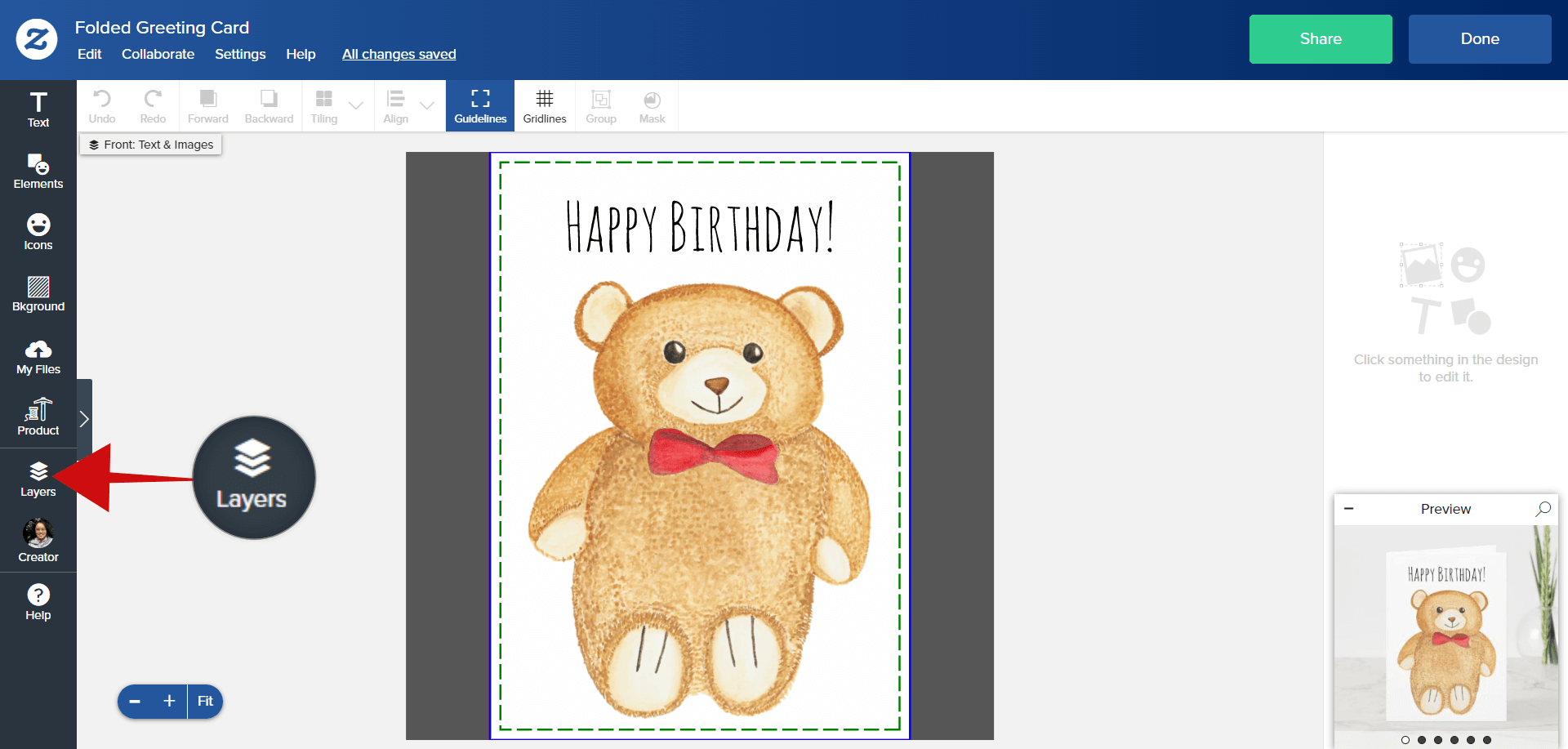Open the Layers panel in sidebar
Viewport: 1568px width, 749px height.
tap(38, 479)
